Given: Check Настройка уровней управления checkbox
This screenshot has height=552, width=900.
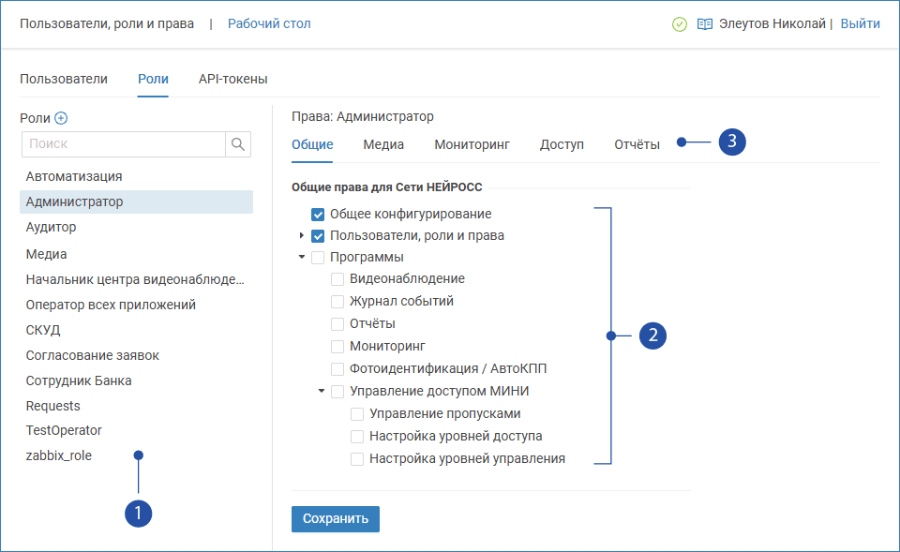Looking at the screenshot, I should tap(357, 459).
